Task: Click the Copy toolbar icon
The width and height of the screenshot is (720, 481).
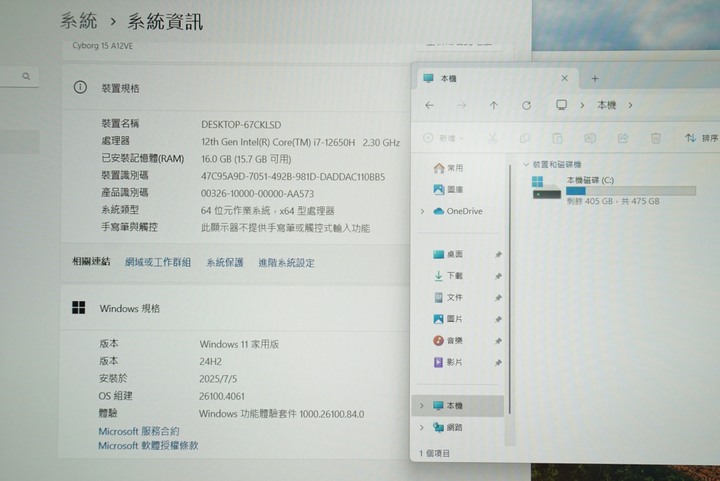Action: 525,138
